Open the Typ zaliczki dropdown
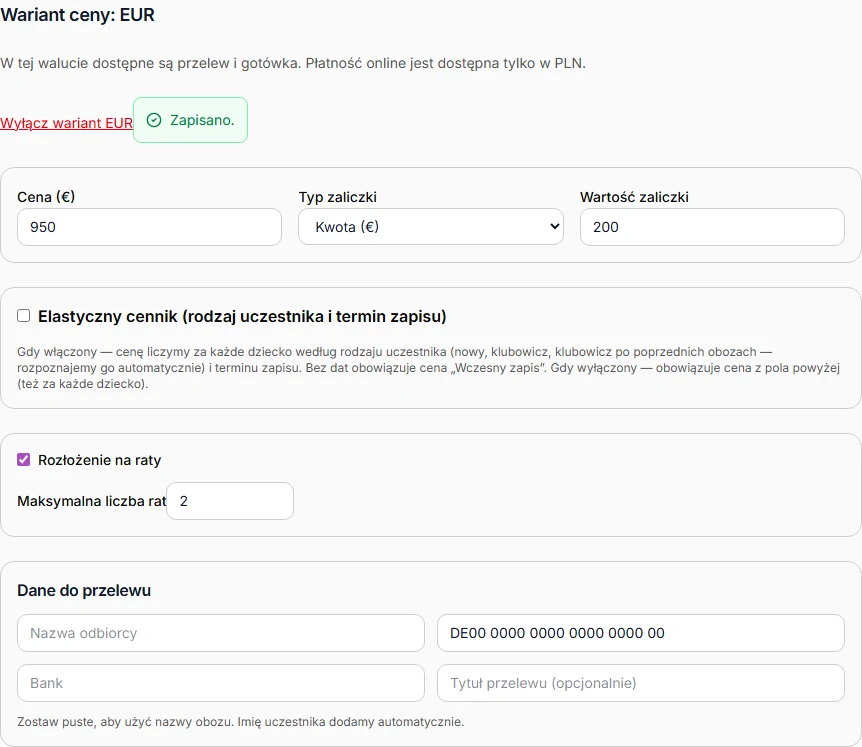The height and width of the screenshot is (747, 862). pos(431,226)
